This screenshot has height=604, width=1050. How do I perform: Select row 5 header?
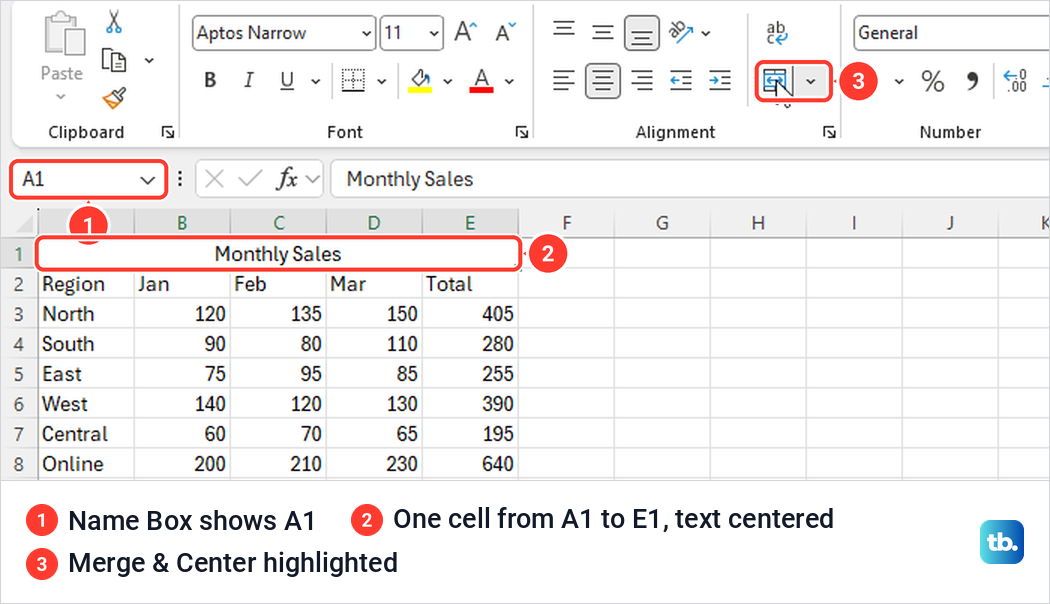(19, 374)
